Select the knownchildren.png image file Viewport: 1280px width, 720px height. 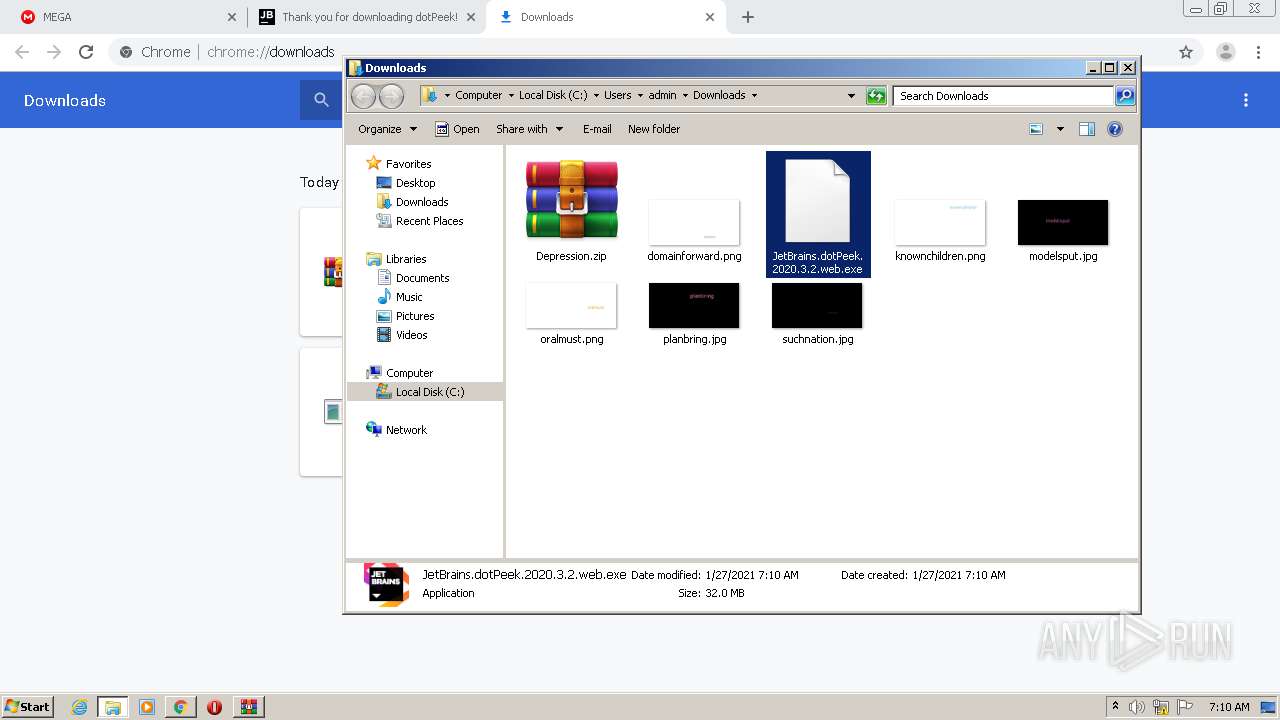click(x=940, y=231)
